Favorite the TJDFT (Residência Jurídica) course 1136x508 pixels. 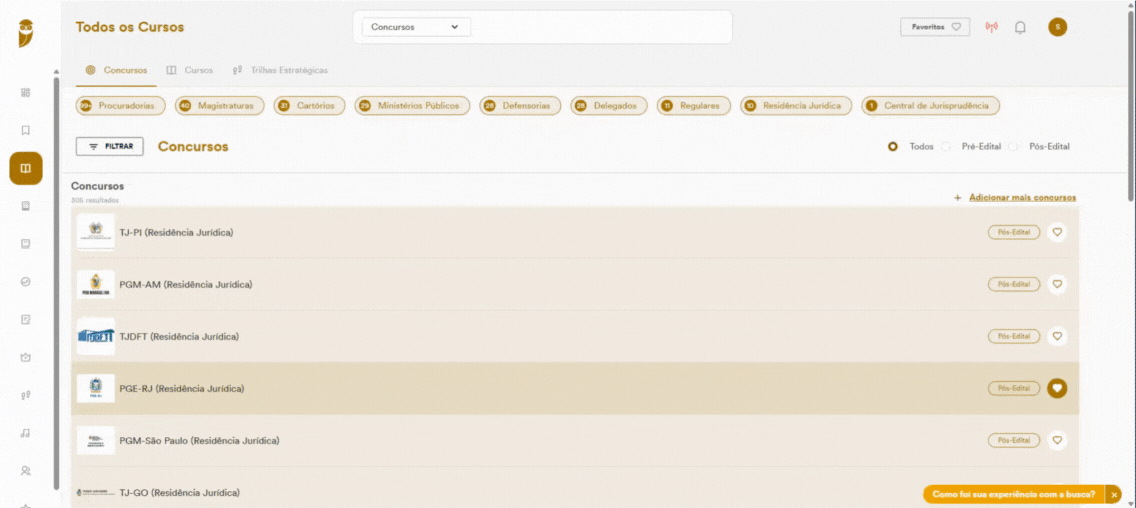(x=1057, y=336)
